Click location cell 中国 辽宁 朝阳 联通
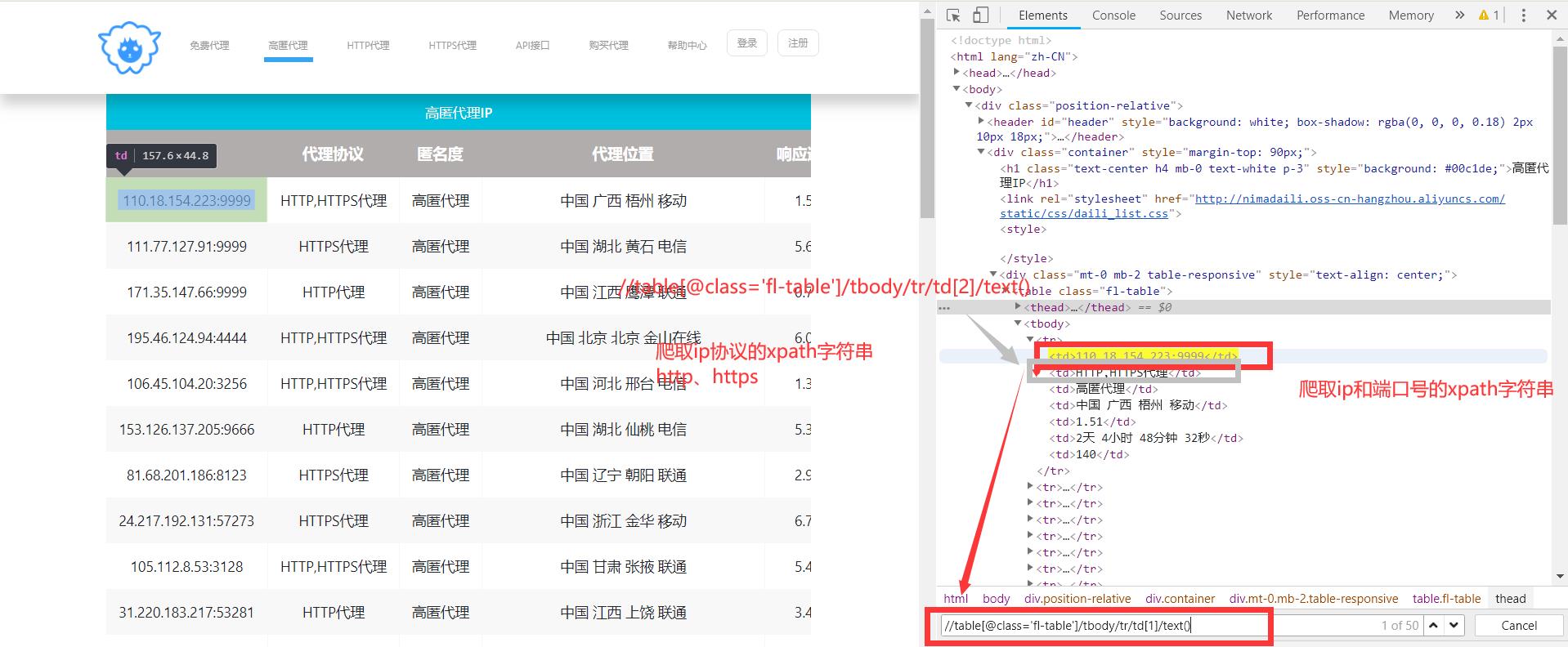1568x647 pixels. pyautogui.click(x=623, y=475)
